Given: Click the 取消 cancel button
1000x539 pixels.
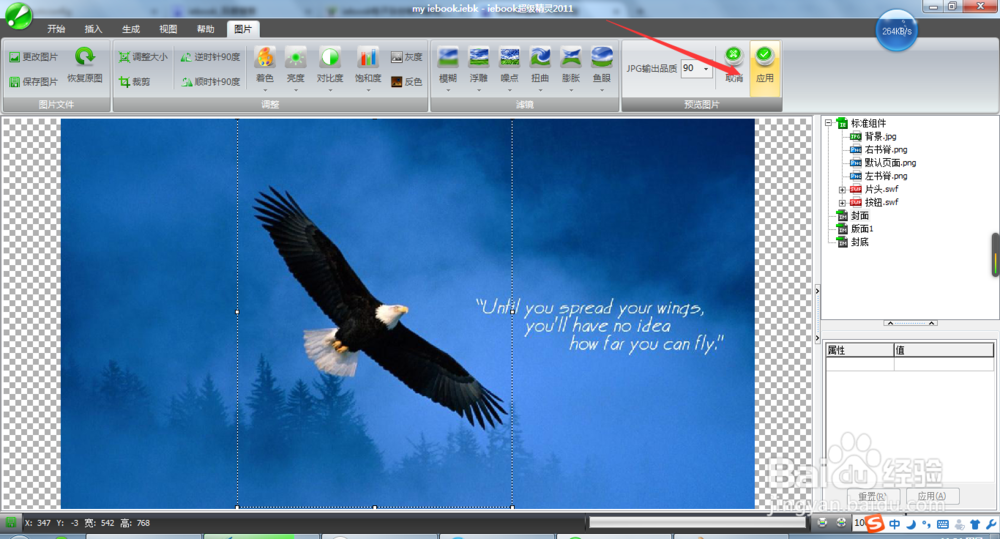Looking at the screenshot, I should pos(733,65).
